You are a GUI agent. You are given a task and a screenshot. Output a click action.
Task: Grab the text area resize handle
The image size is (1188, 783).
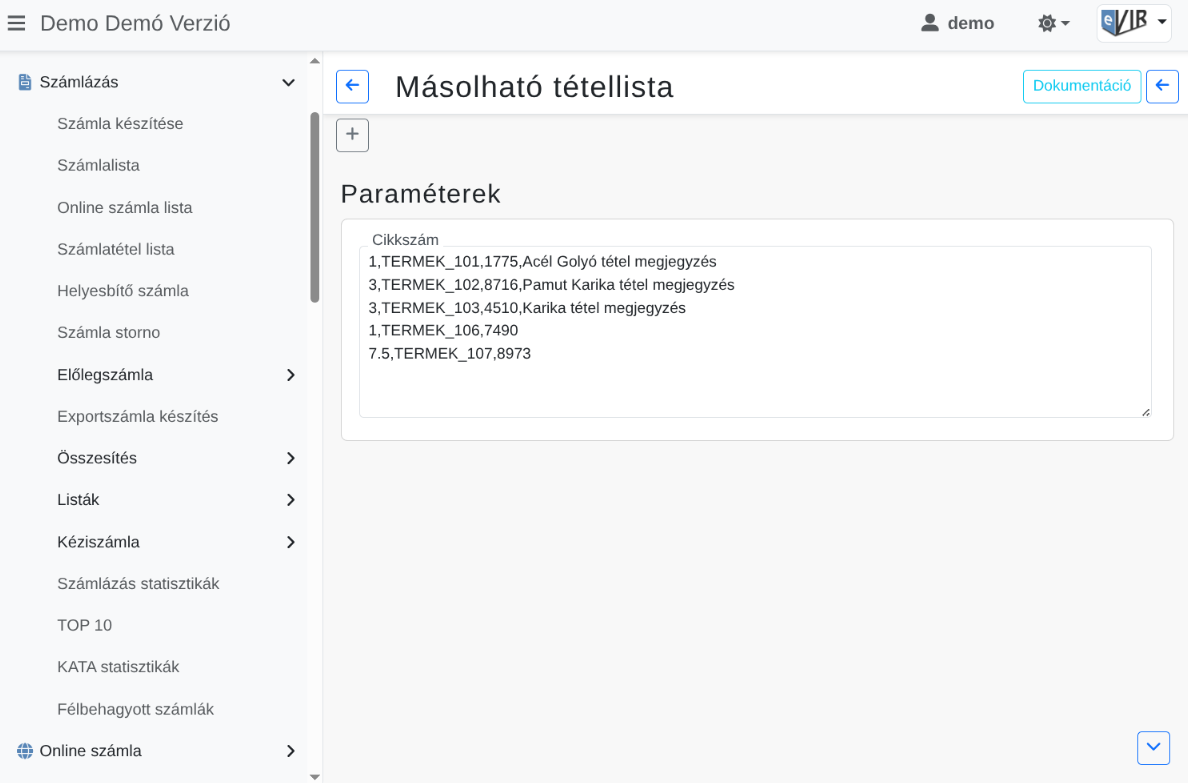click(x=1146, y=412)
